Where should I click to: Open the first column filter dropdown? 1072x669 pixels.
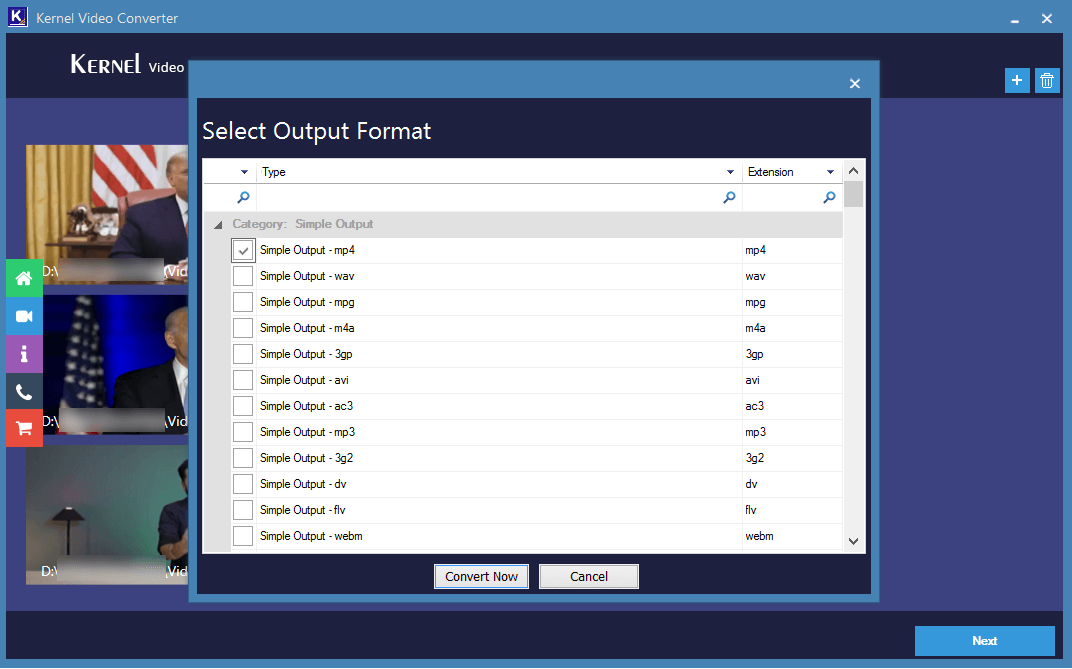coord(244,172)
